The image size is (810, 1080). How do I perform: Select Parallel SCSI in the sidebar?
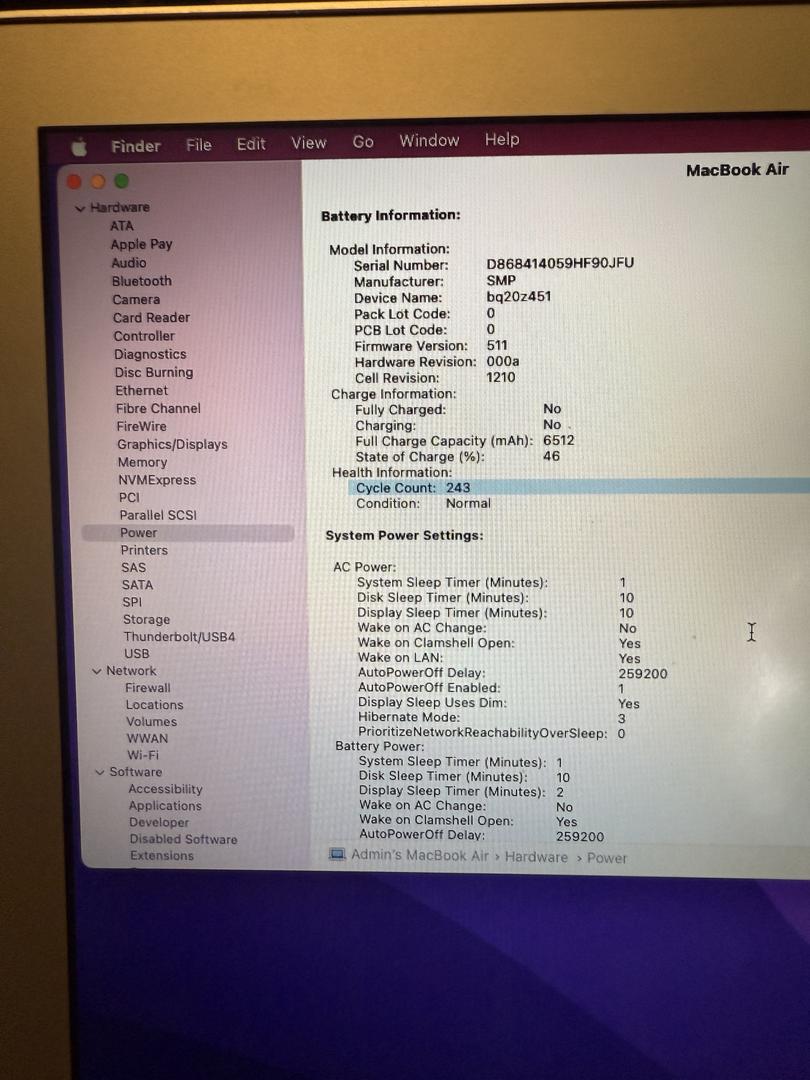pos(158,515)
